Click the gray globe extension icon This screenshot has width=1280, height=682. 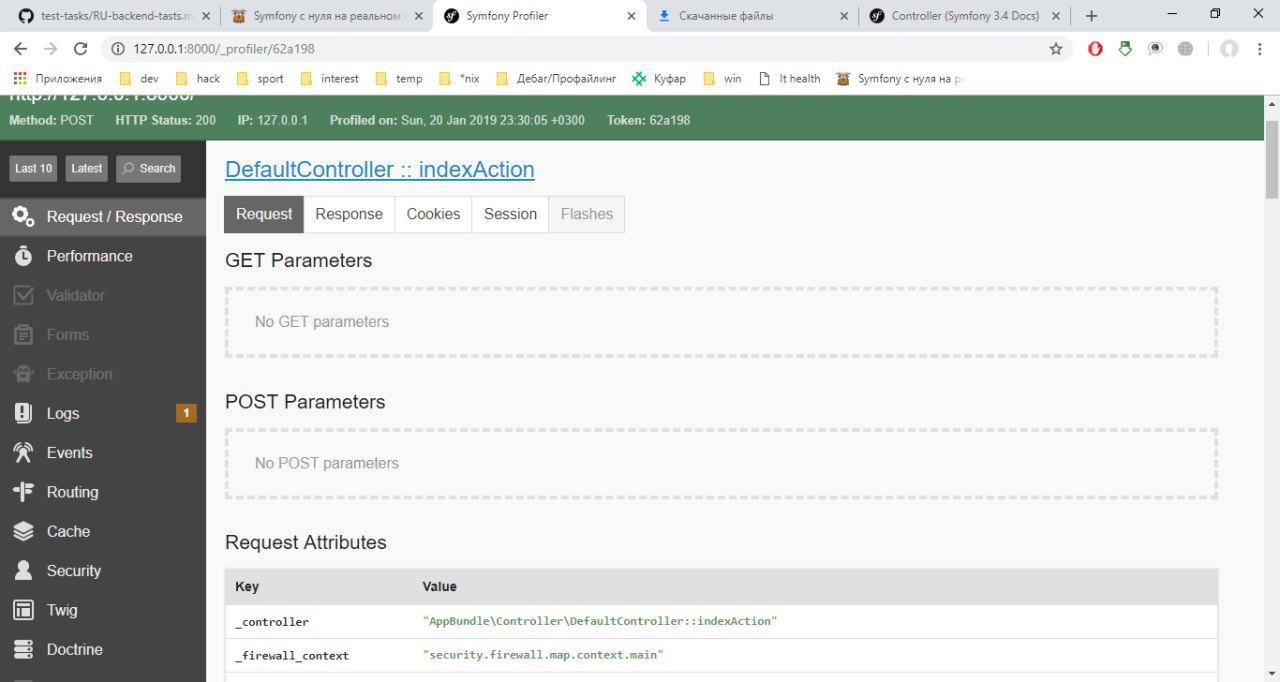[x=1186, y=48]
